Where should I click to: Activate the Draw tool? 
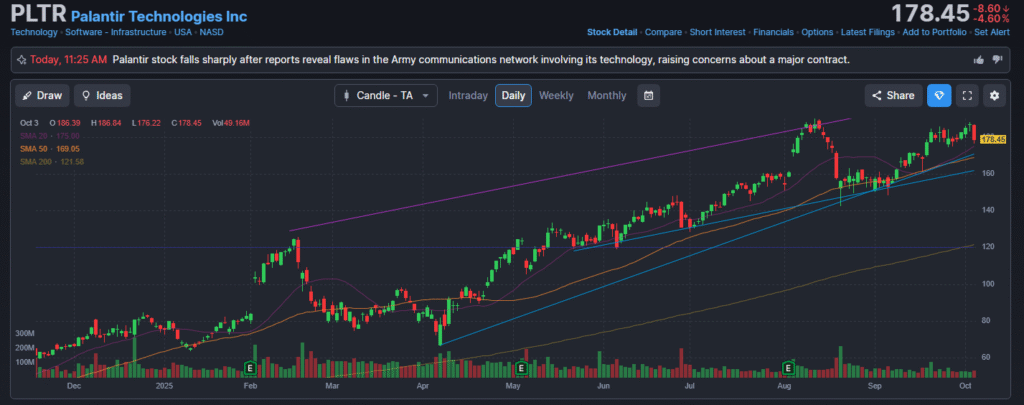[x=42, y=96]
